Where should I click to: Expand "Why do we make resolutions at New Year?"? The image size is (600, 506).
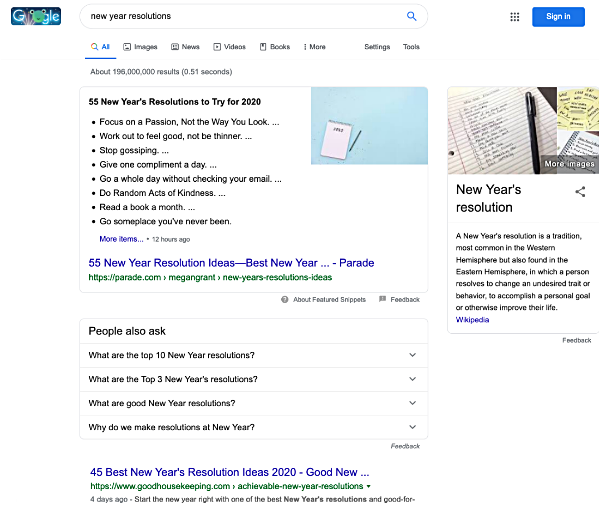coord(412,427)
